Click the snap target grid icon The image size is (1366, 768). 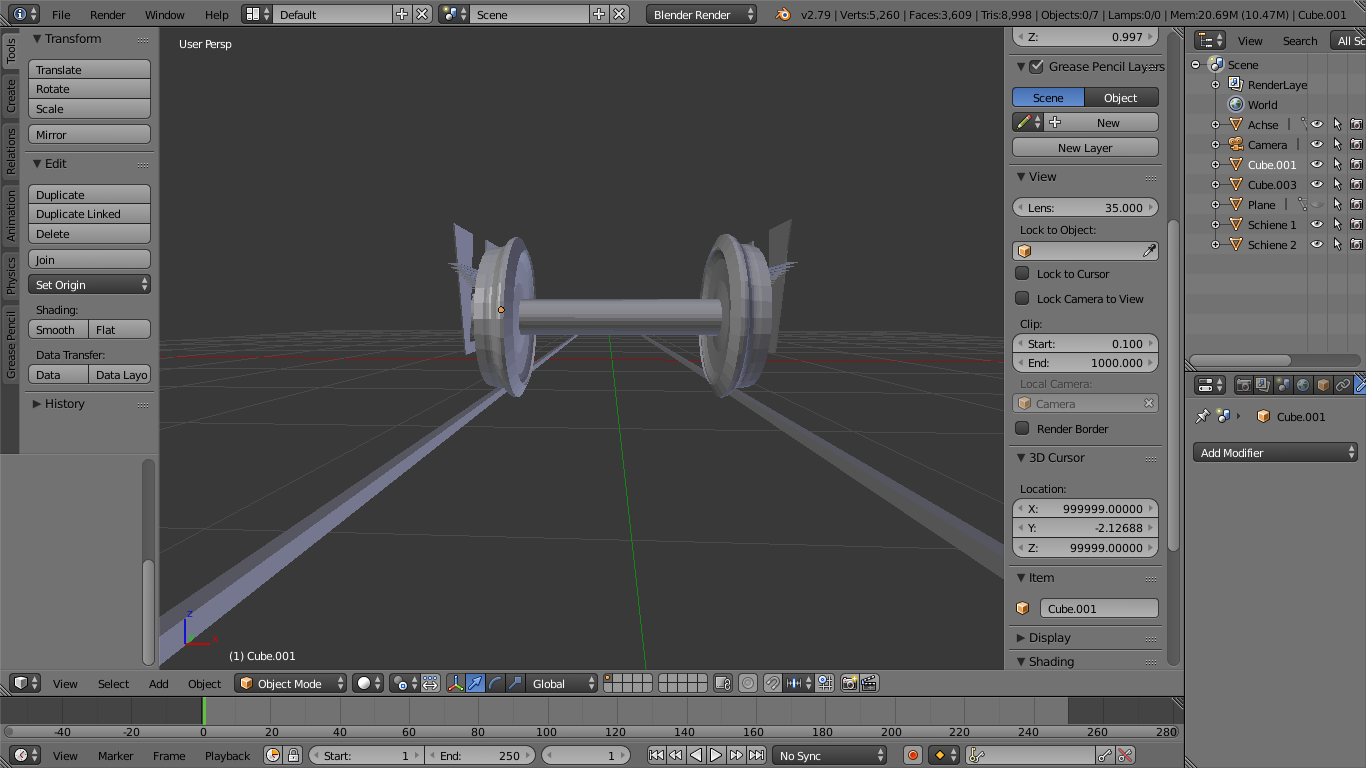(825, 684)
